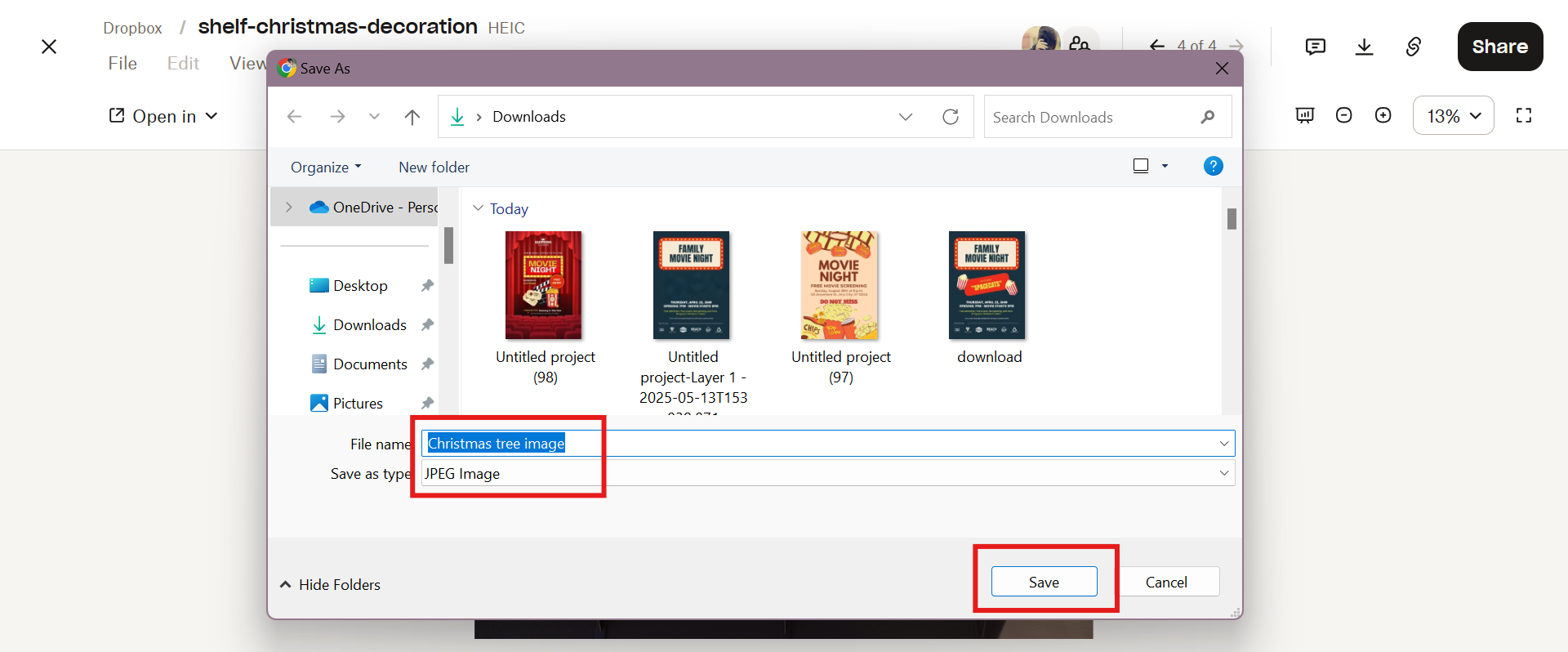The width and height of the screenshot is (1568, 652).
Task: Select OneDrive - Personal in sidebar
Action: (x=373, y=208)
